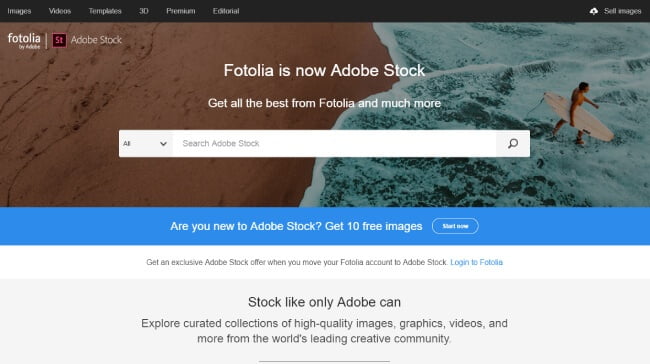The width and height of the screenshot is (650, 364).
Task: Open the All category dropdown
Action: click(x=146, y=143)
